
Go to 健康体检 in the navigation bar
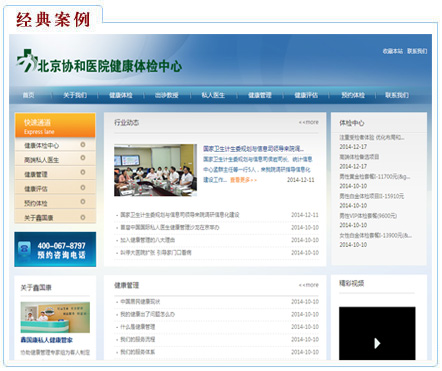tap(121, 95)
